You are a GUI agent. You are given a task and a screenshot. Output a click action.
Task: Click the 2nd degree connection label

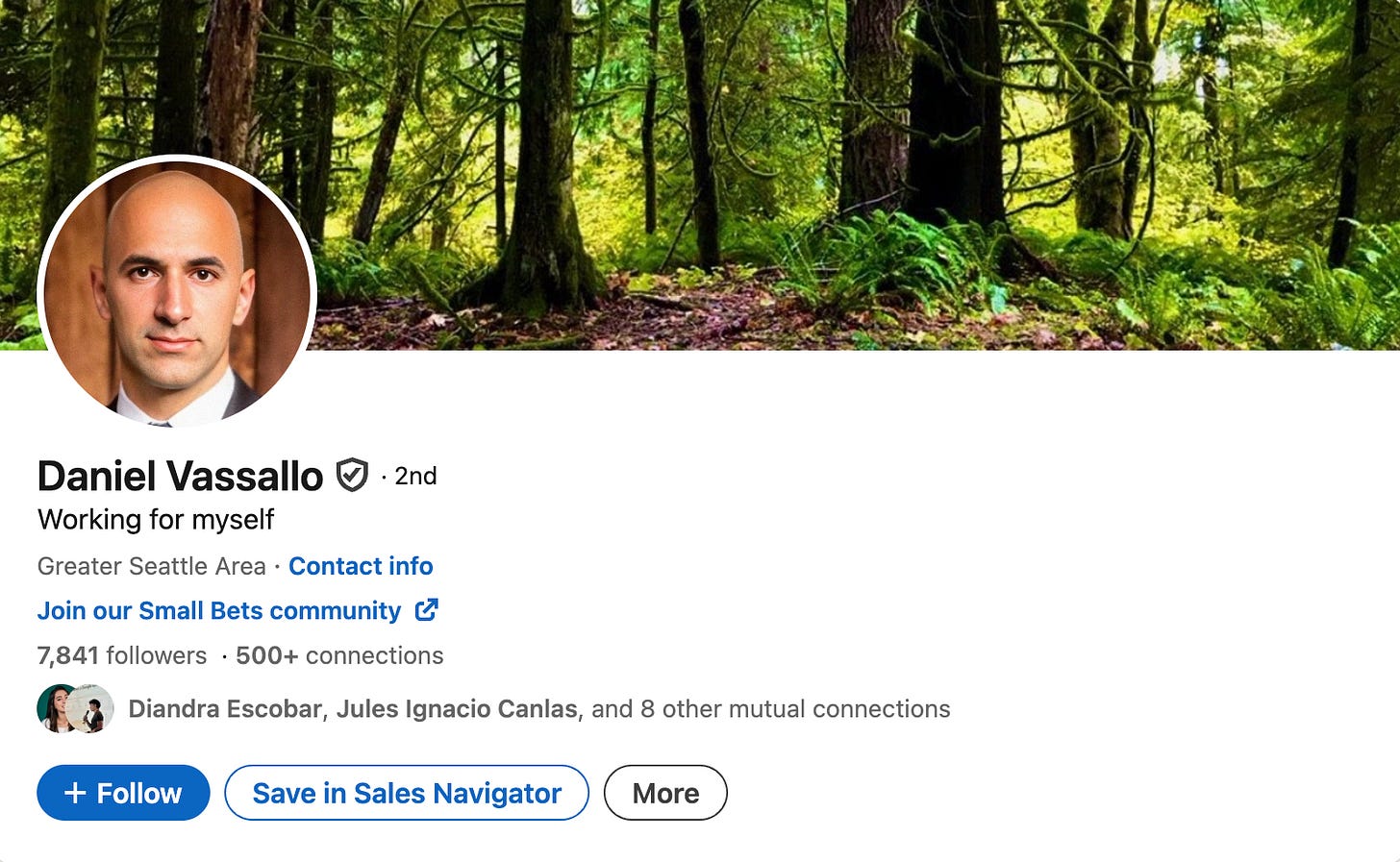point(413,476)
